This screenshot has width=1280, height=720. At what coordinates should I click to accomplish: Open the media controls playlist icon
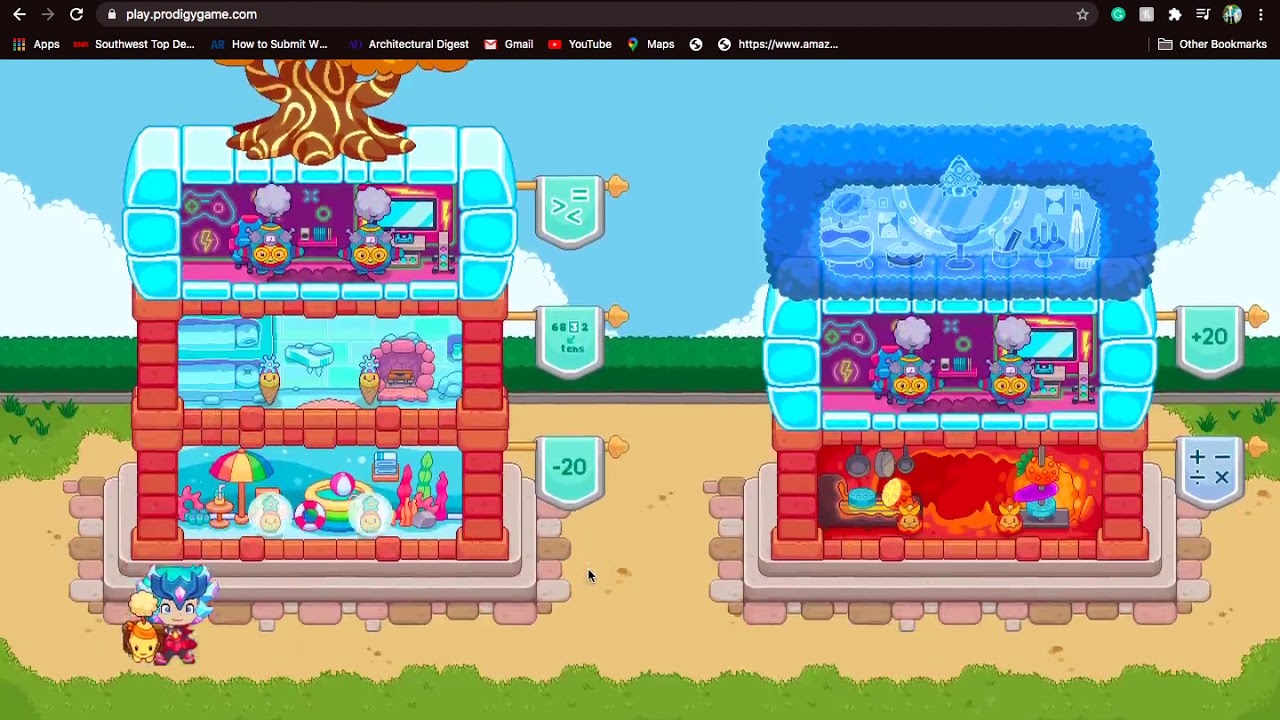[1203, 14]
